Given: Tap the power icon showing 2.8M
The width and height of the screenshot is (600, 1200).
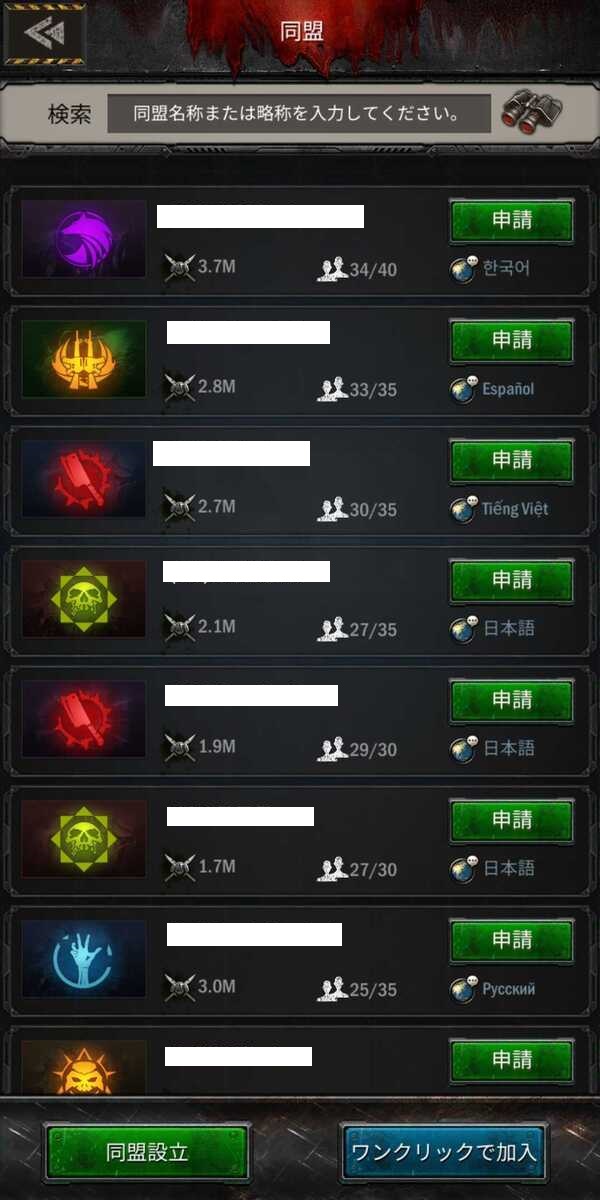Looking at the screenshot, I should click(179, 388).
